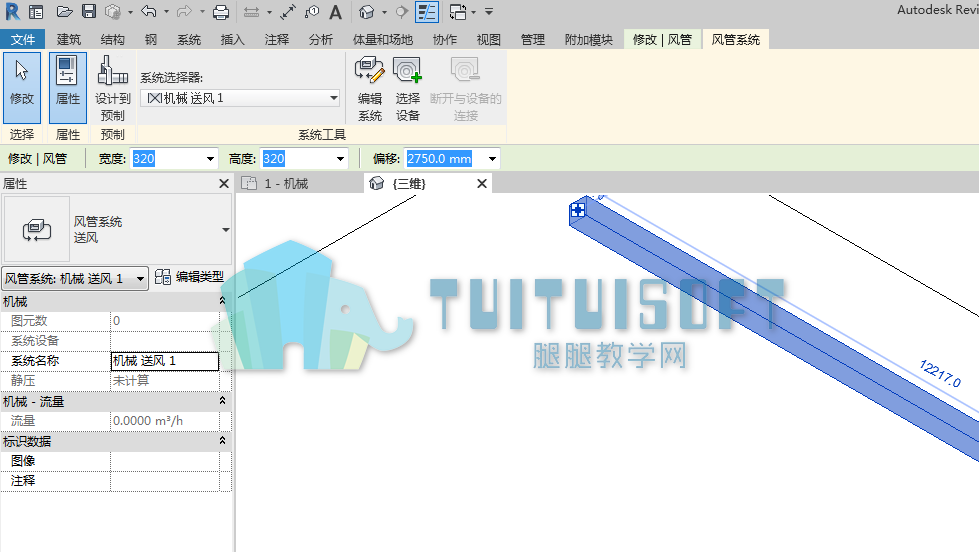Click the Save icon in quick access toolbar
This screenshot has width=979, height=552.
(89, 11)
